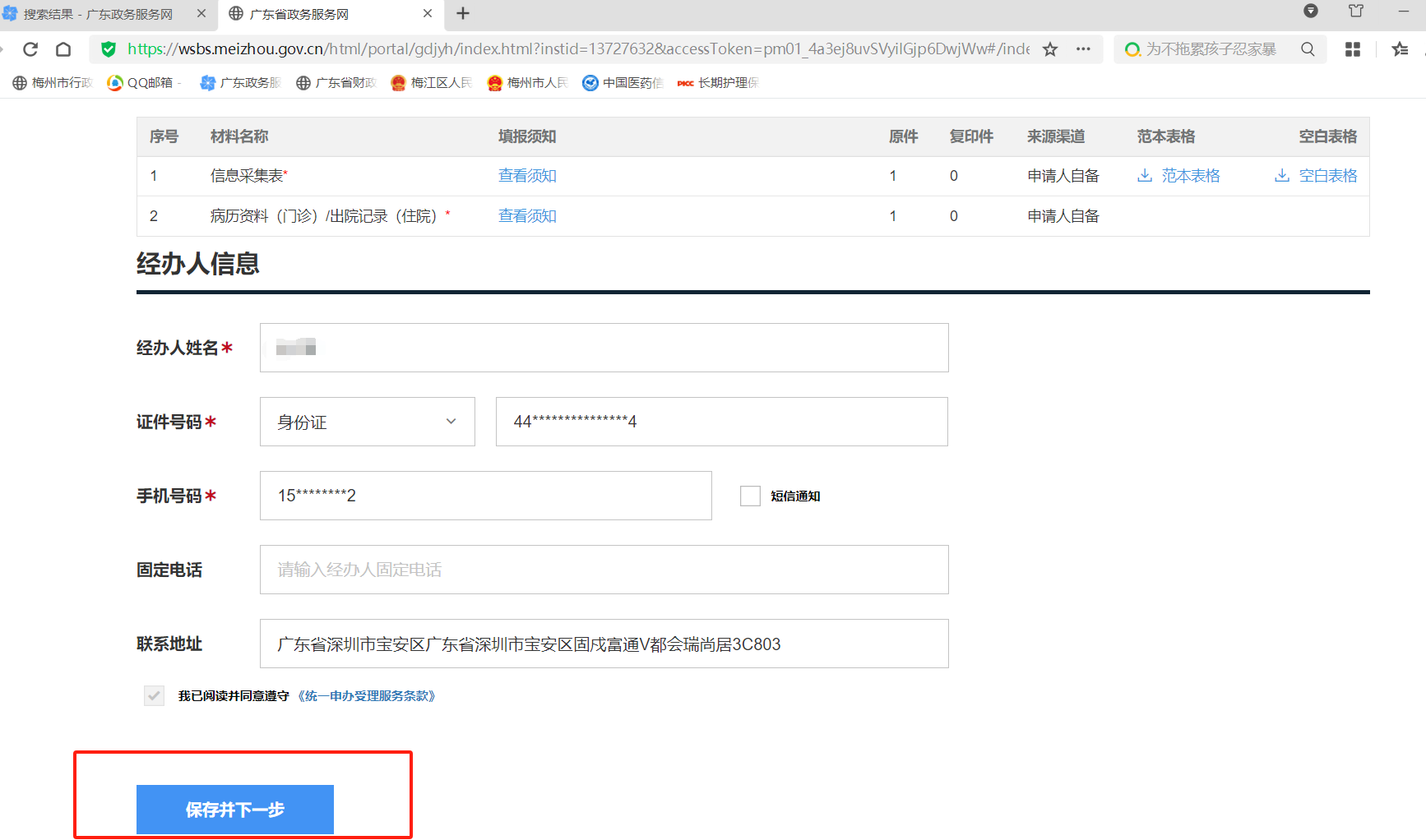Click the reload page icon
This screenshot has height=840, width=1426.
click(x=30, y=49)
